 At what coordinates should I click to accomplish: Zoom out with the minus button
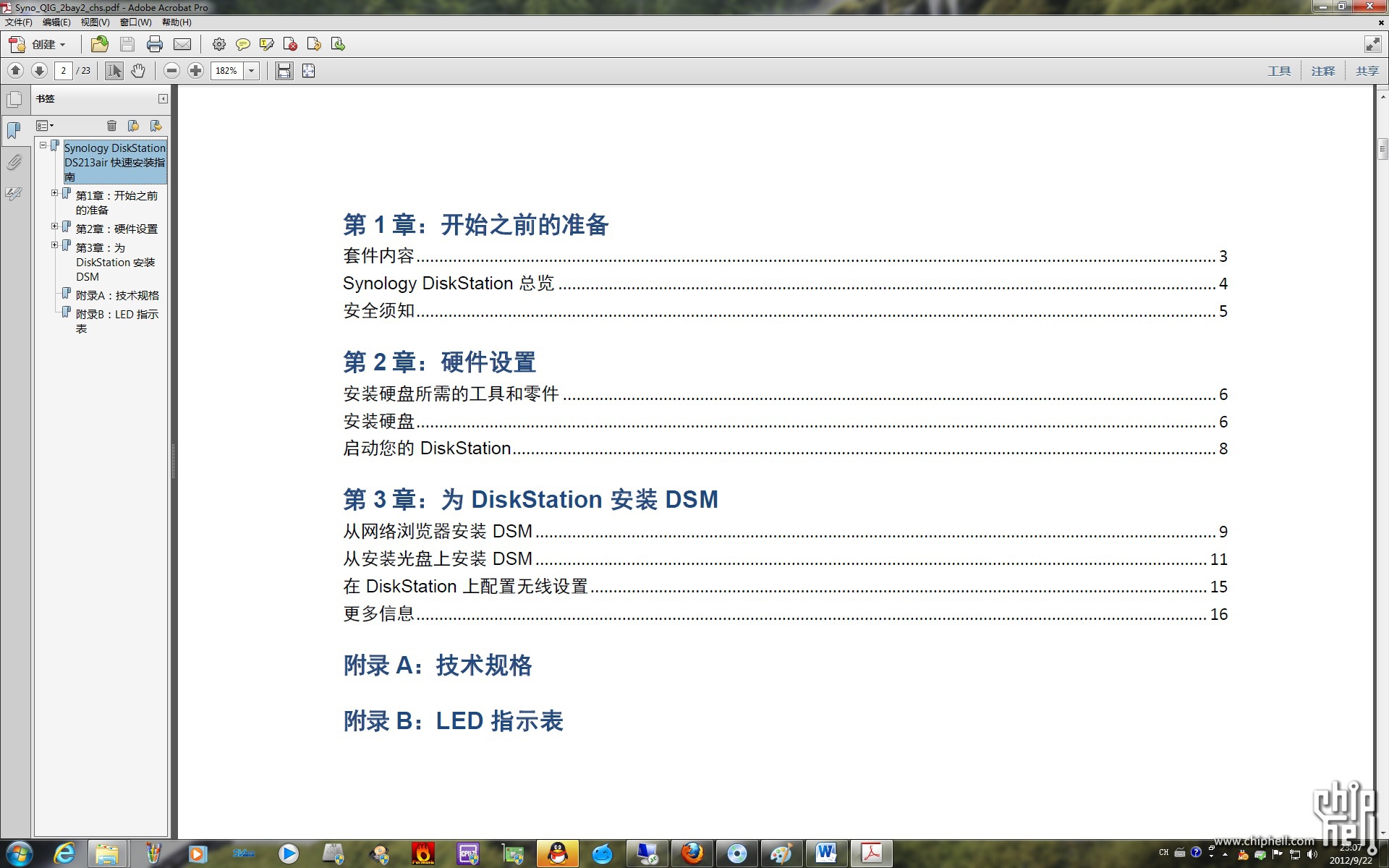pos(171,71)
